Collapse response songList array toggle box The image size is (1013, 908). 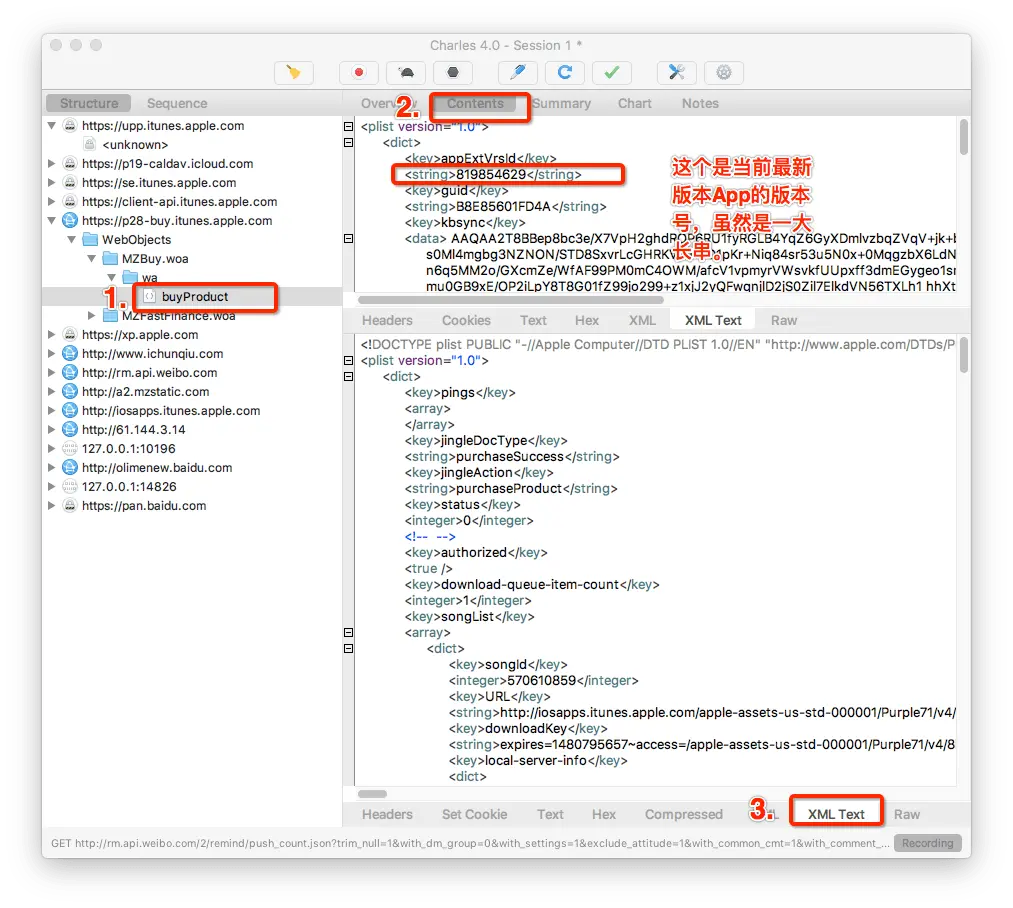tap(348, 633)
